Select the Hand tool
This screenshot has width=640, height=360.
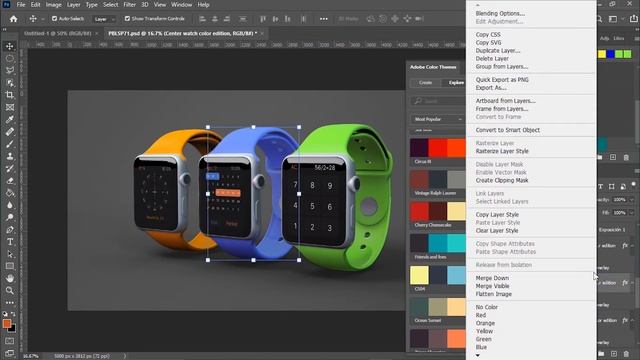pos(10,278)
